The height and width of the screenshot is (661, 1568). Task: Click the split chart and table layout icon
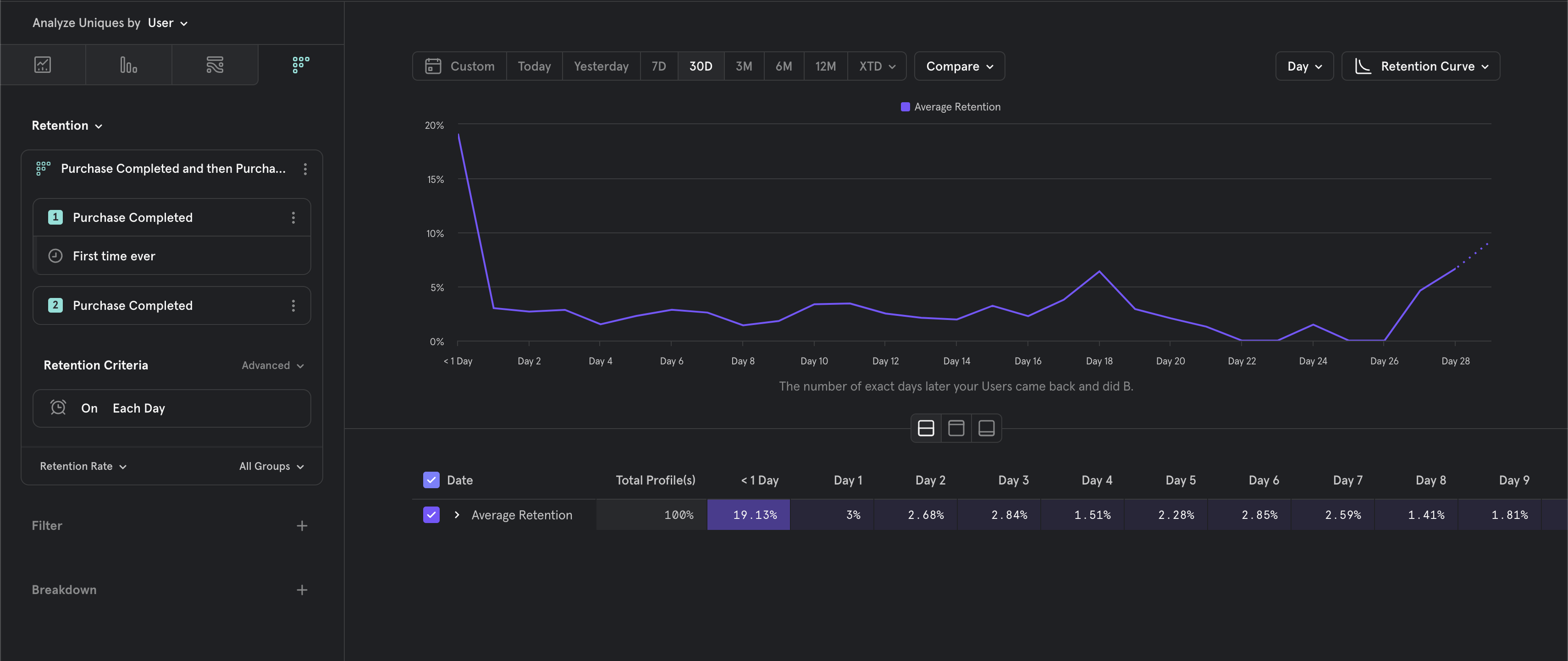pos(926,429)
